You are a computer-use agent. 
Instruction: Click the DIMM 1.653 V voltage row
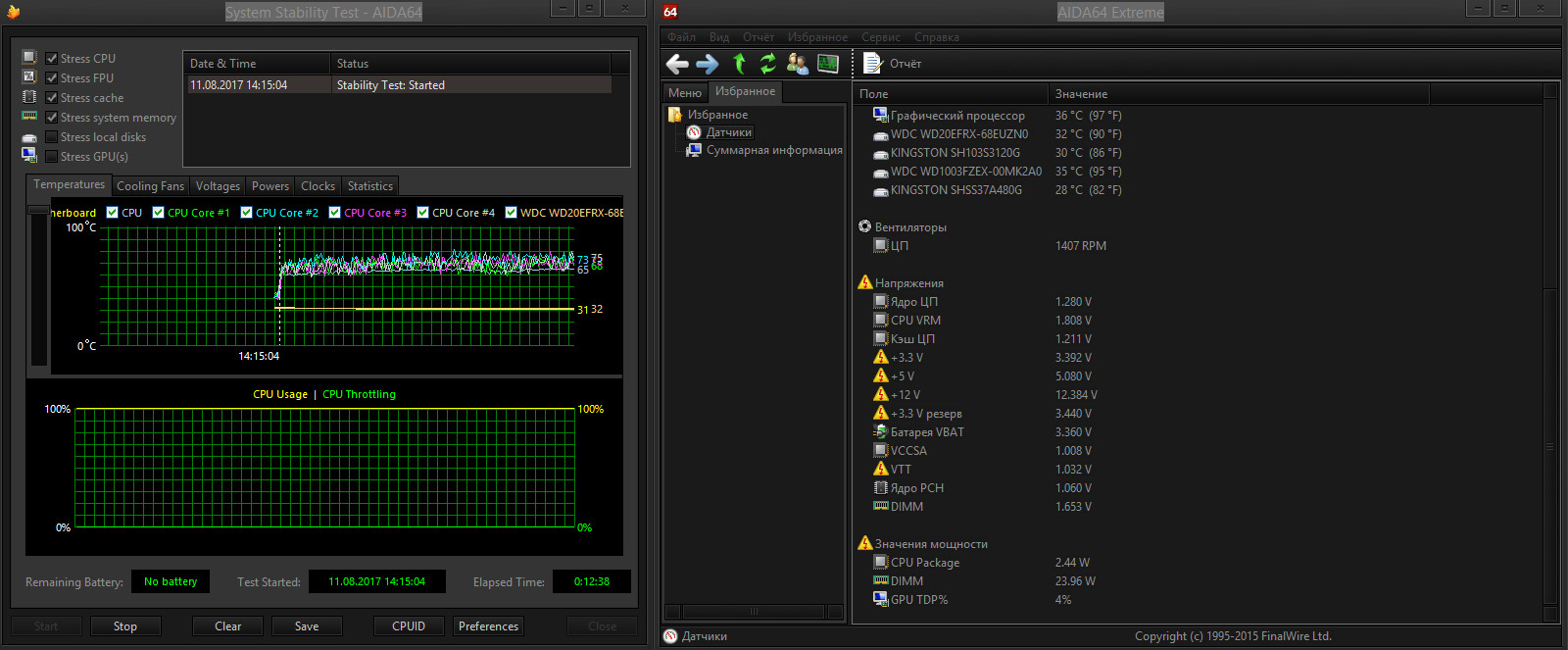[x=1199, y=506]
